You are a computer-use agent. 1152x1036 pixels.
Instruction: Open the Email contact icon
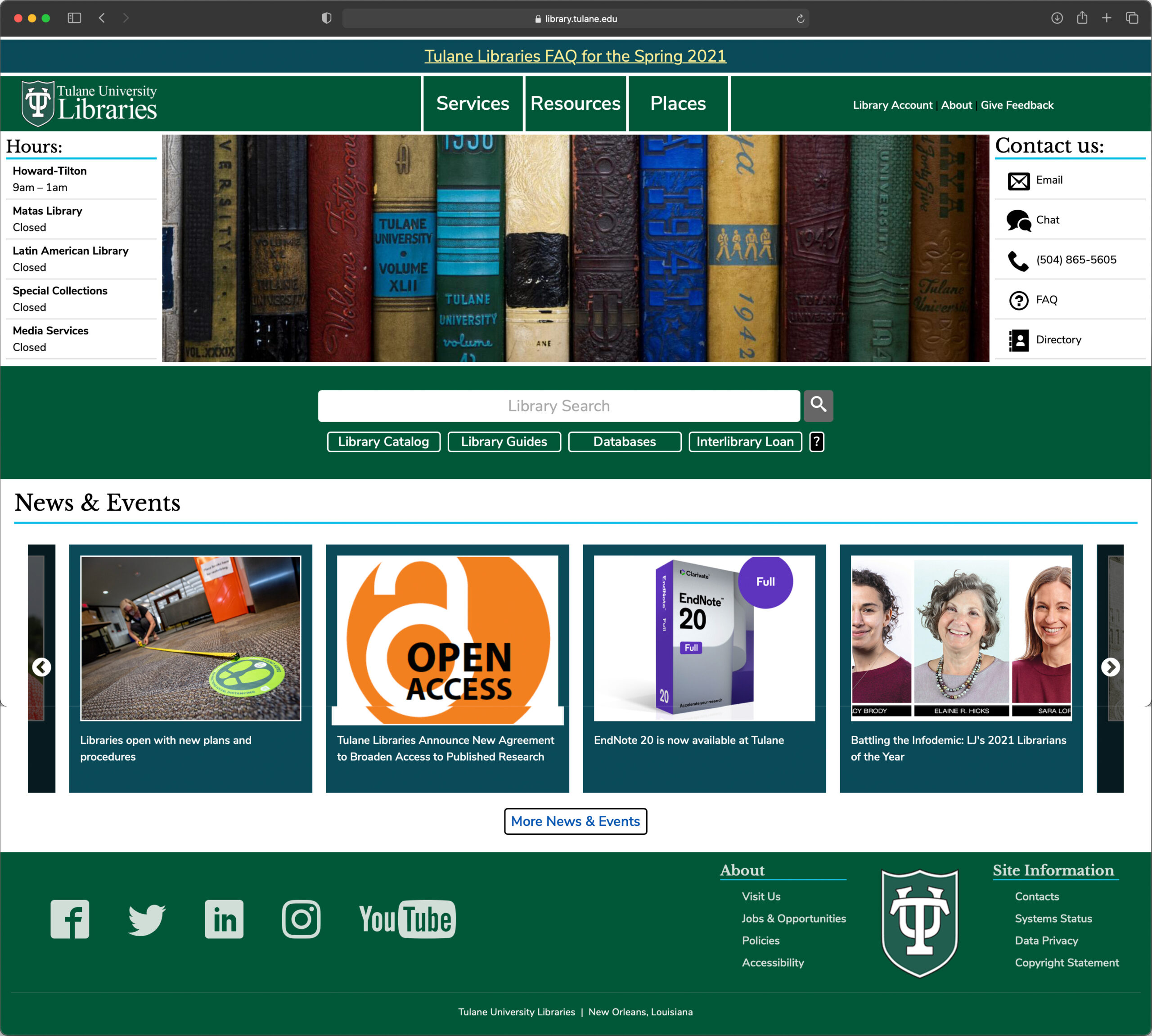click(x=1019, y=180)
